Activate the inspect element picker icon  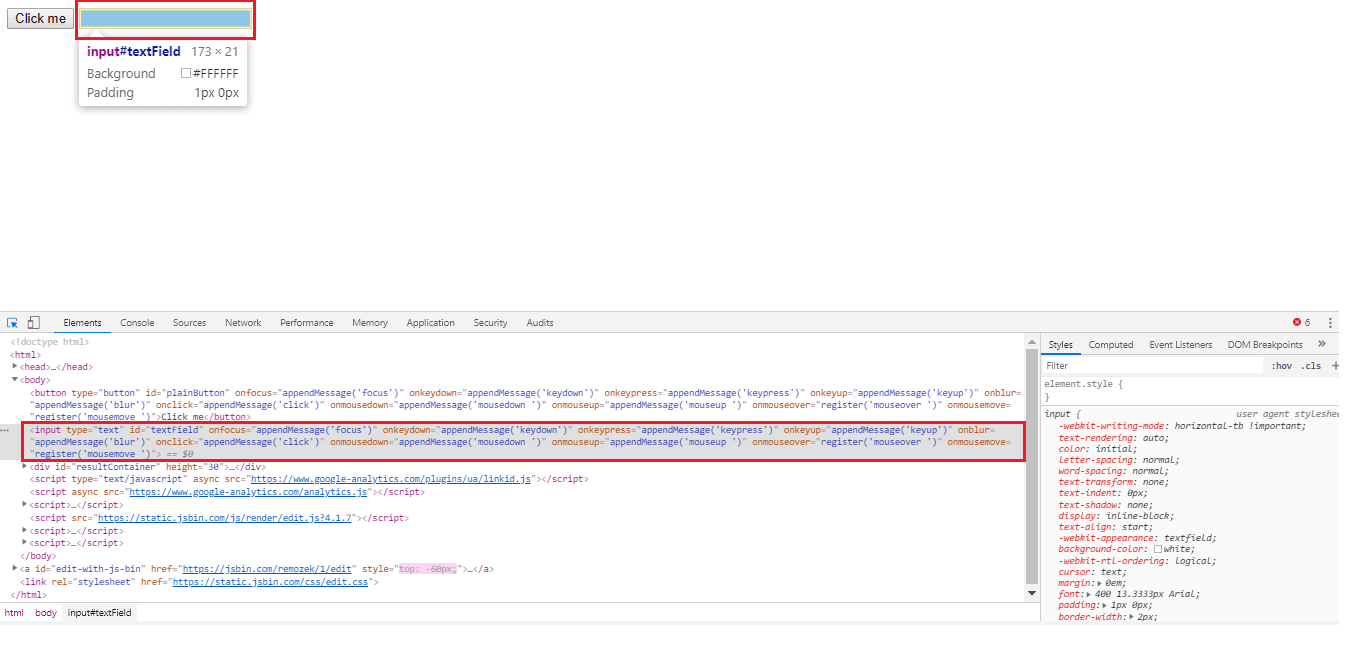pos(13,323)
